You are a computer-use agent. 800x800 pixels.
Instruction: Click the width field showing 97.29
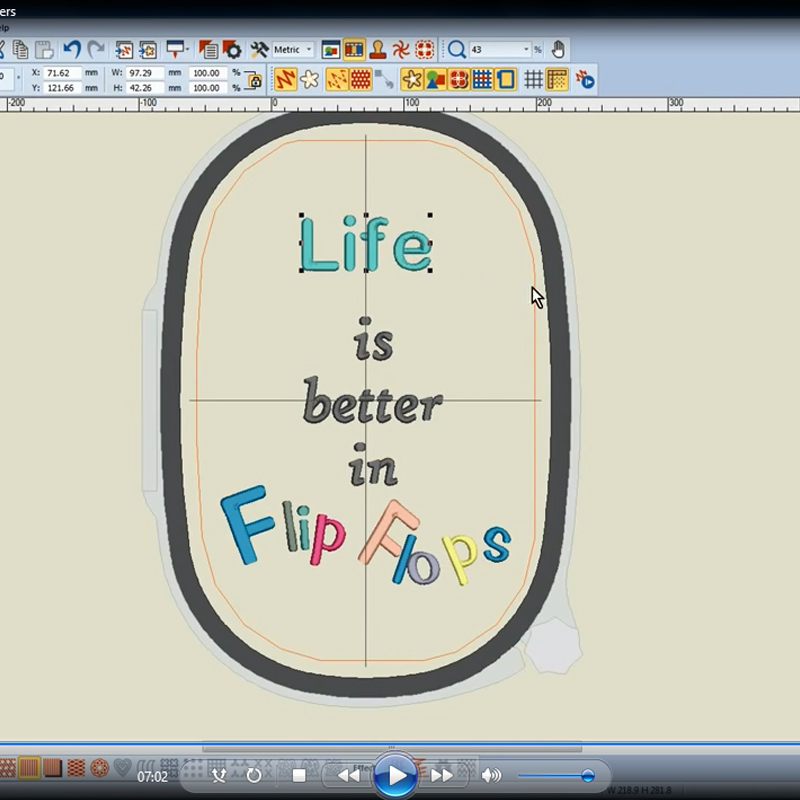pyautogui.click(x=145, y=73)
